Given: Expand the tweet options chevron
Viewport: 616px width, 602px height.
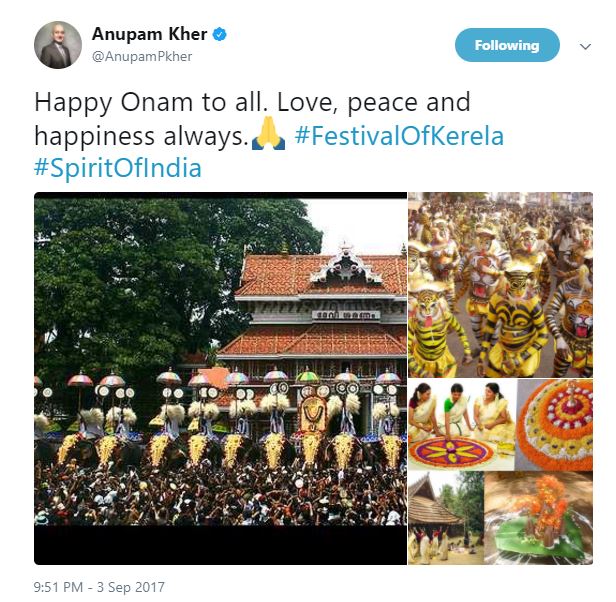Looking at the screenshot, I should [585, 46].
